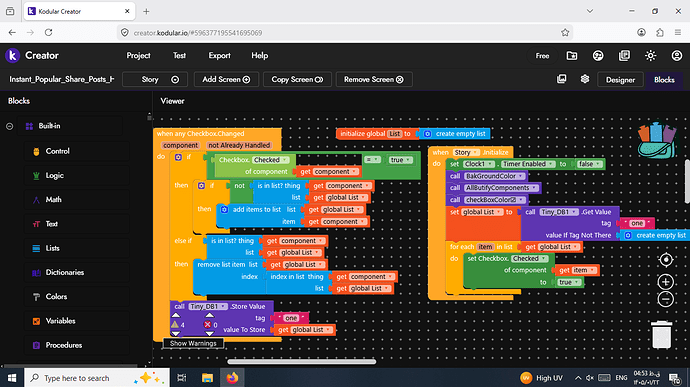Open the projects folder icon
This screenshot has height=387, width=690.
tap(572, 55)
